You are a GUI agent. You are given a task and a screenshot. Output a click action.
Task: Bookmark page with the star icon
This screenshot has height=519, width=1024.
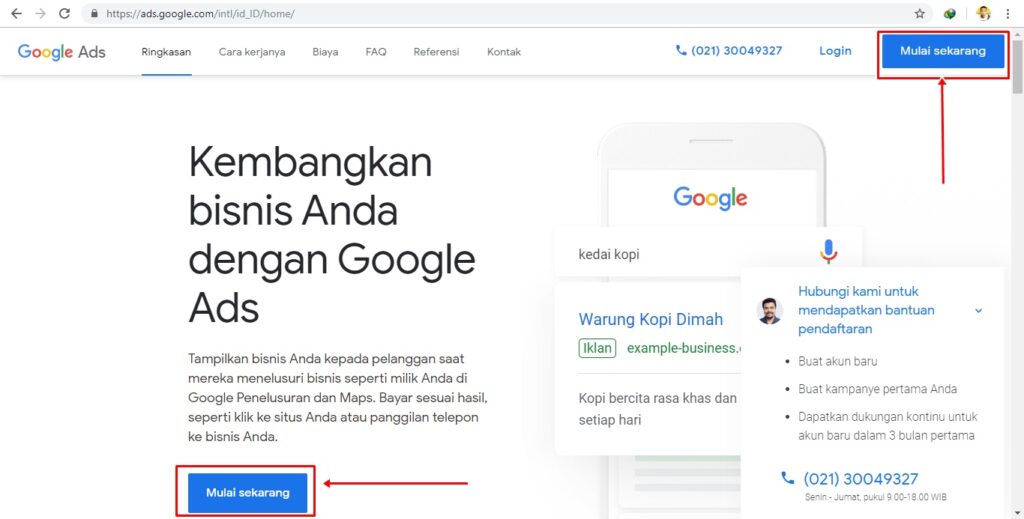point(920,14)
